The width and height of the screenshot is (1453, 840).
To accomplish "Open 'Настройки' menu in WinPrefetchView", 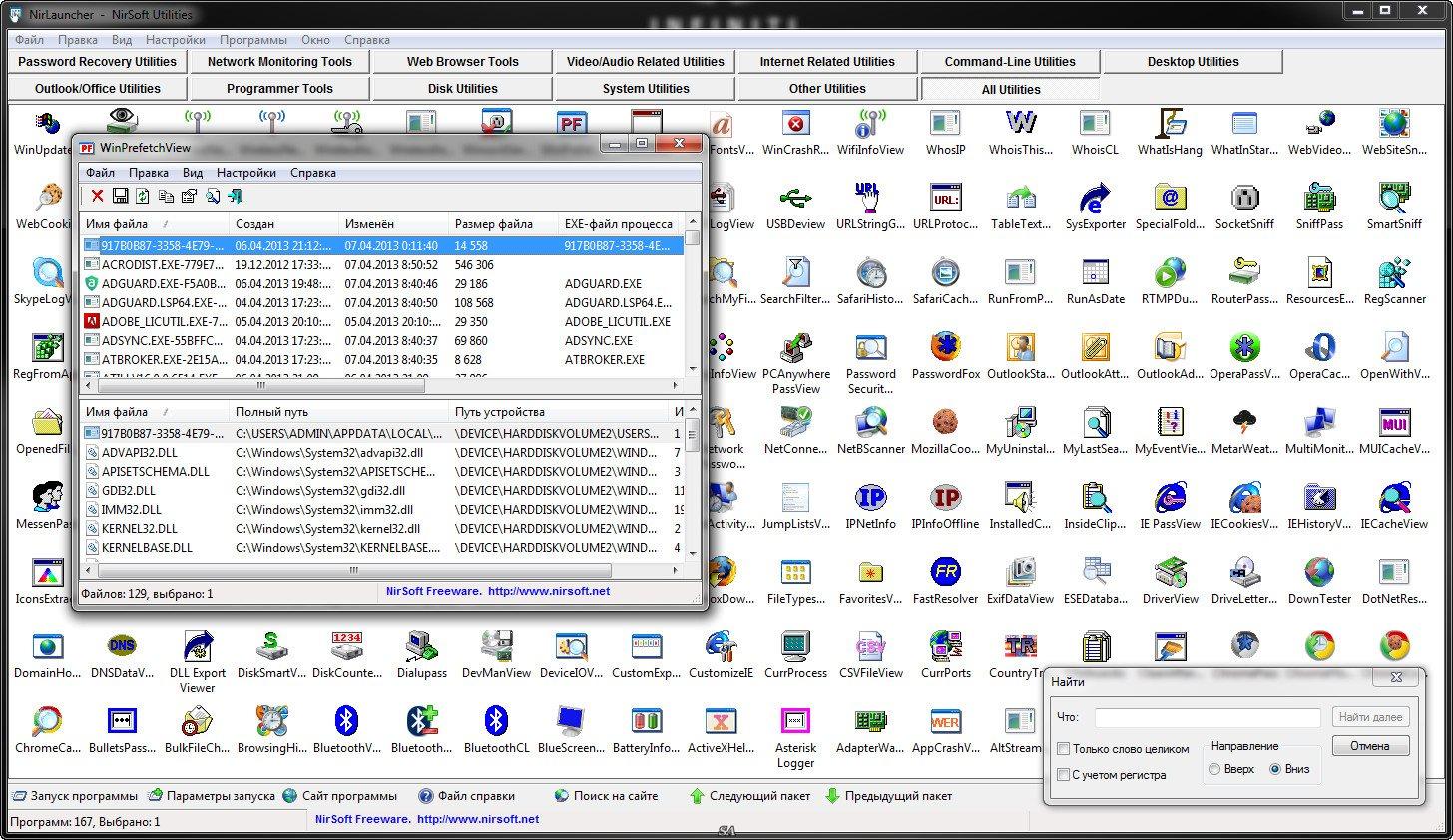I will click(246, 173).
